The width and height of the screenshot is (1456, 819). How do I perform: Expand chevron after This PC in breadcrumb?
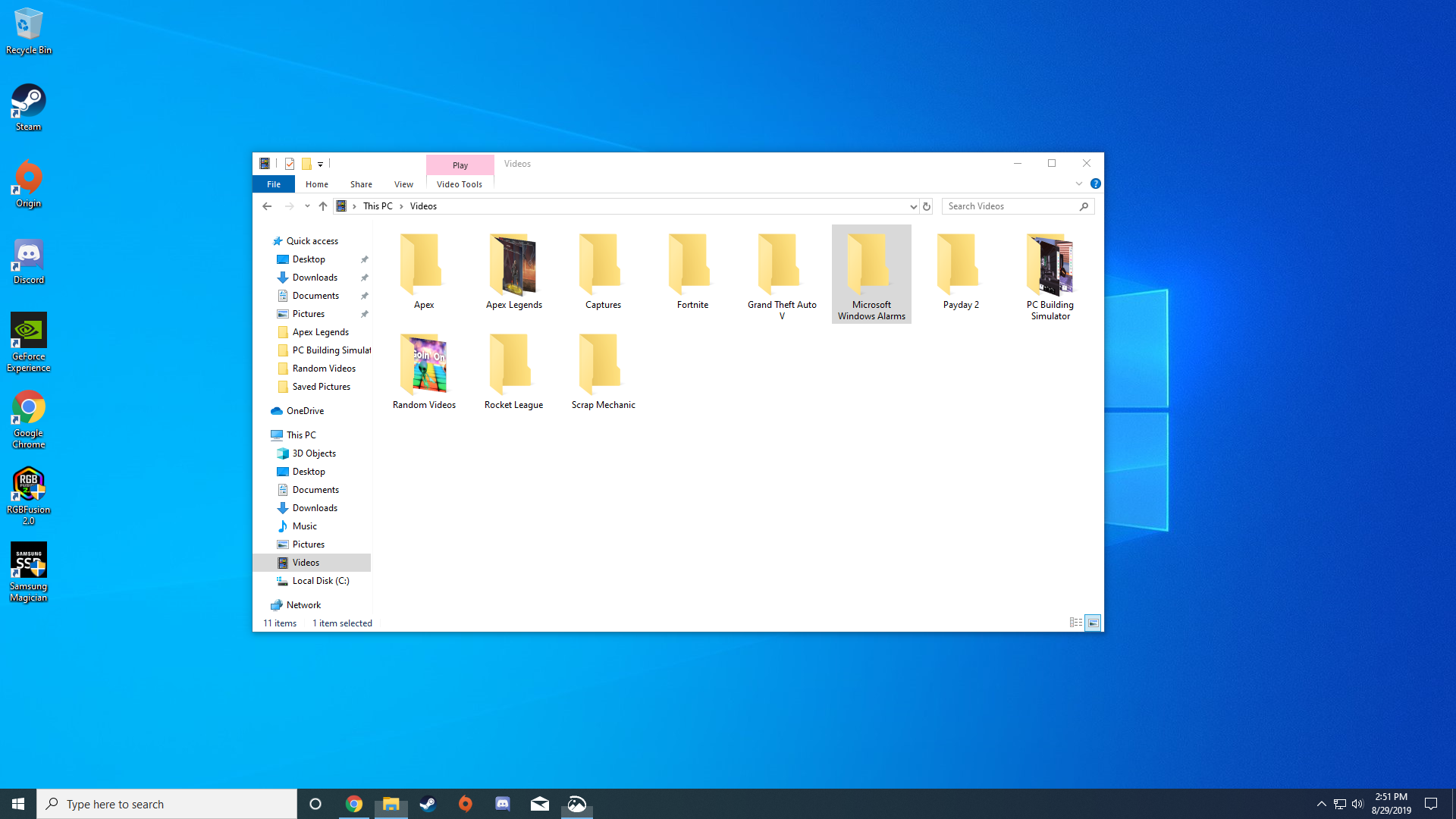click(x=401, y=206)
